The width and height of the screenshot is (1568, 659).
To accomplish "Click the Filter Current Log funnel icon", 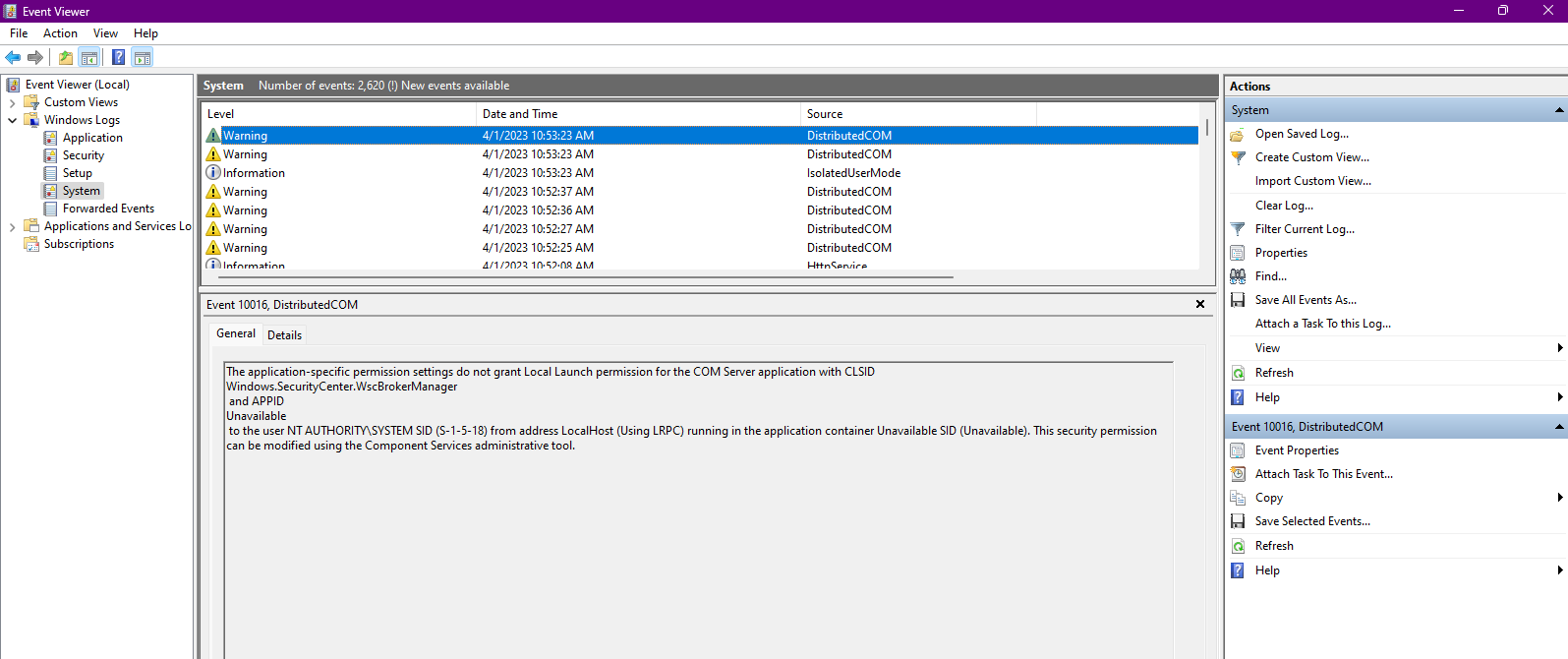I will [x=1238, y=229].
